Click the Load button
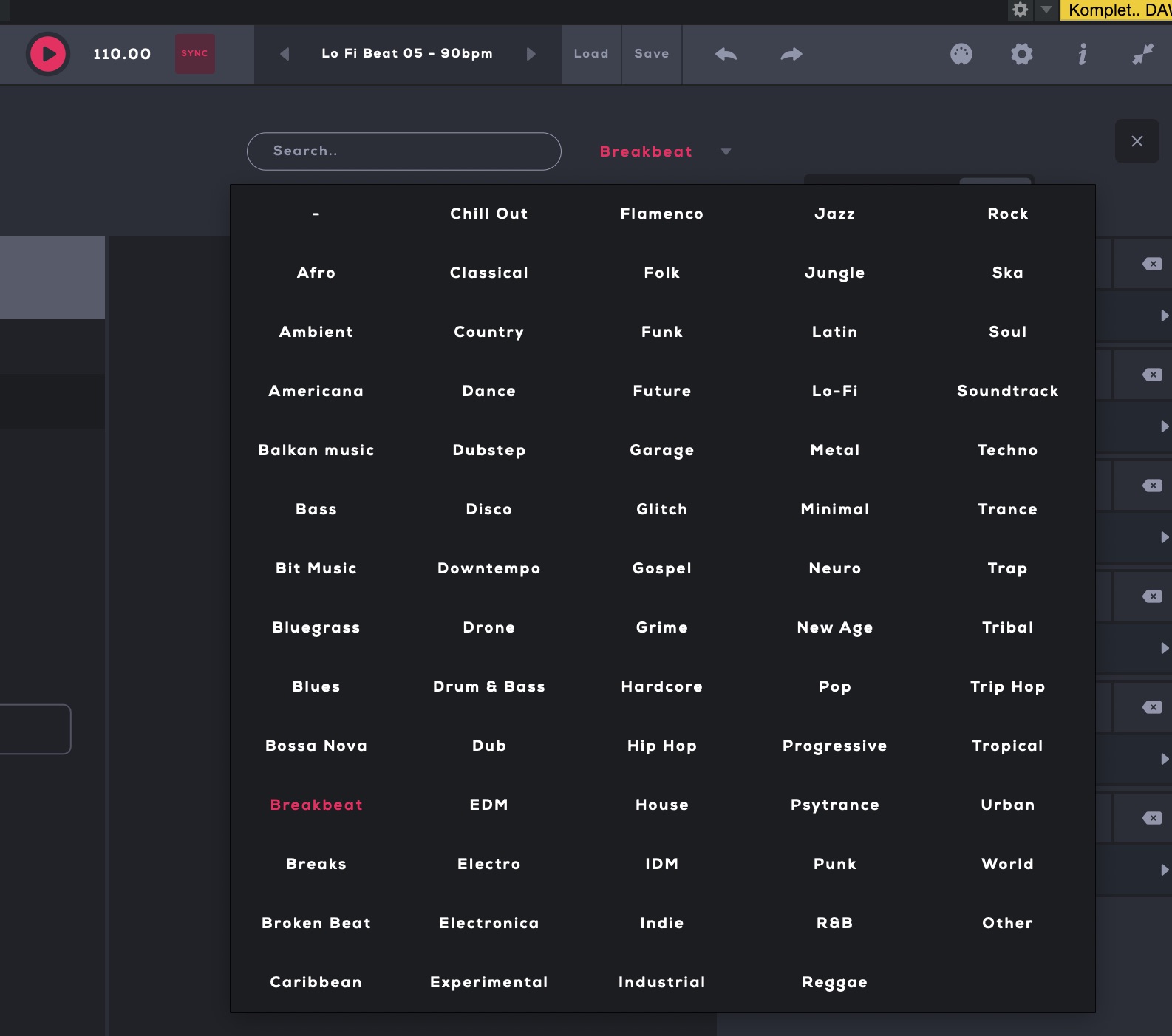This screenshot has width=1172, height=1036. coord(591,54)
